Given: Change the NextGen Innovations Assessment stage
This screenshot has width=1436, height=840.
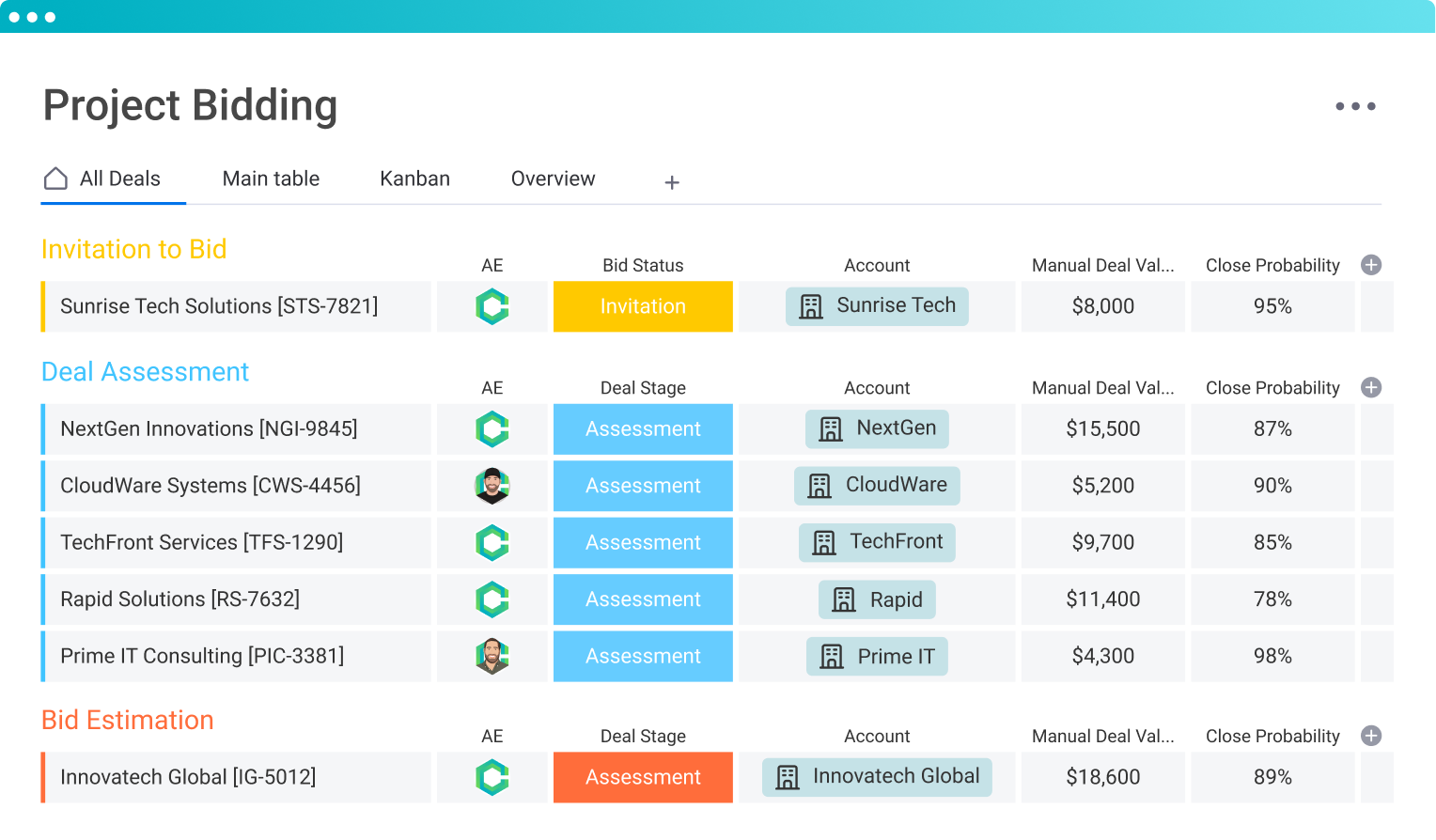Looking at the screenshot, I should (643, 429).
